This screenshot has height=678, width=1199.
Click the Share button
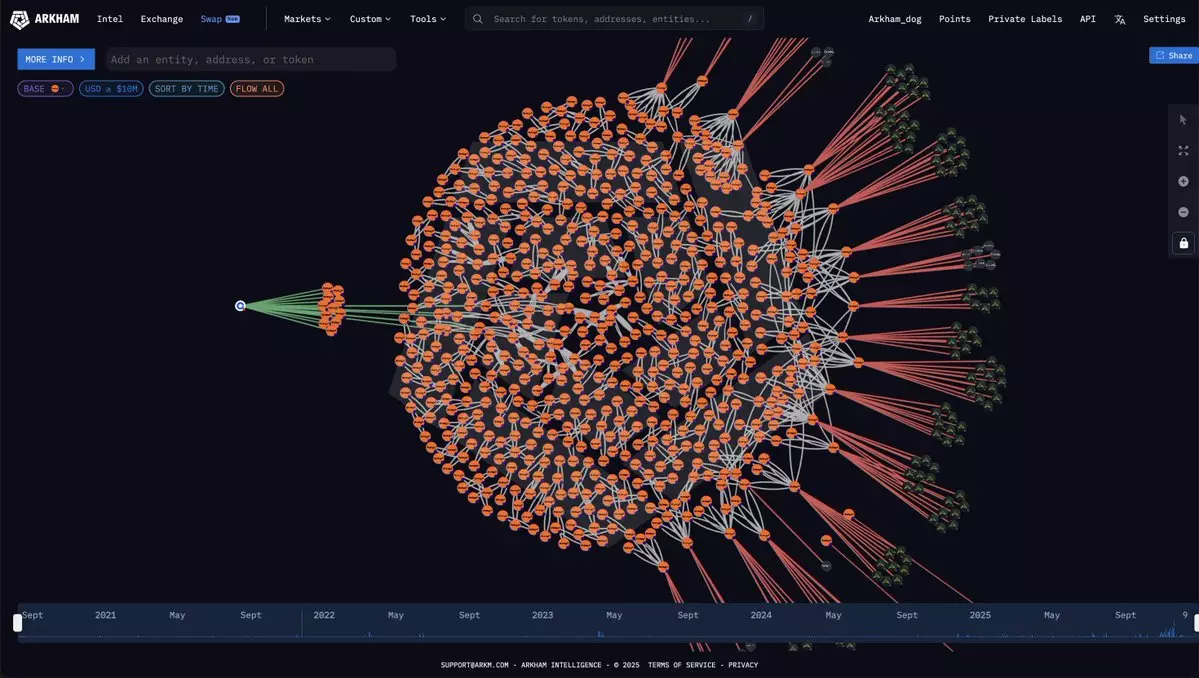pos(1173,56)
